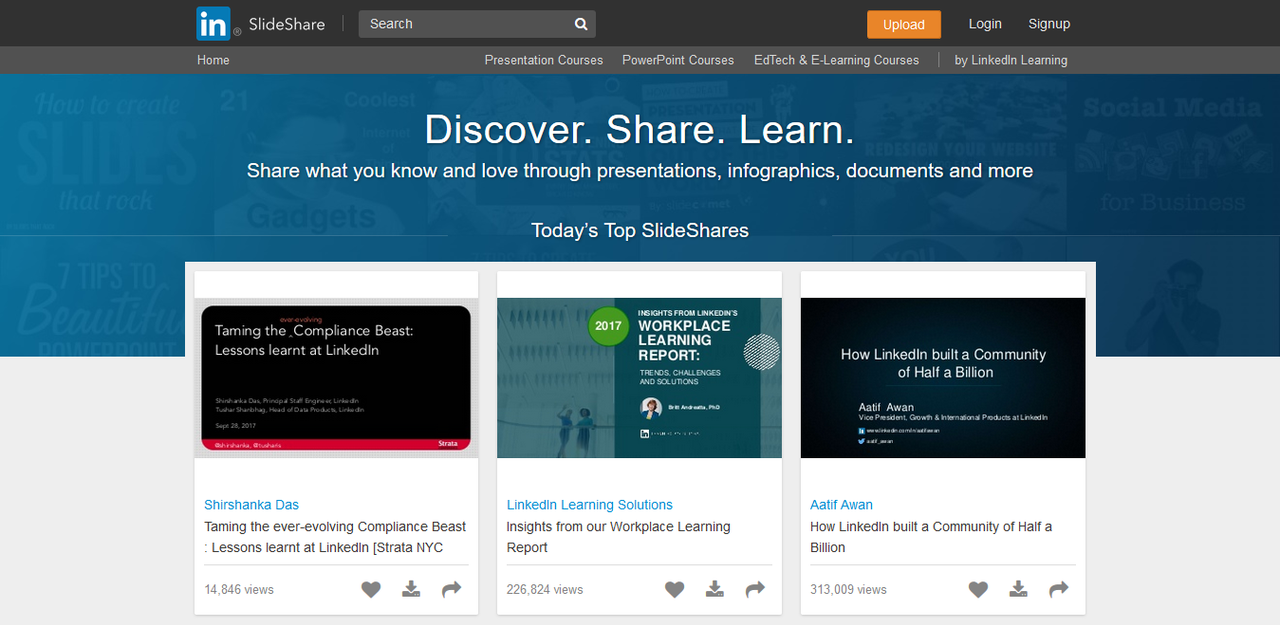Like the Workplace Learning Report slideshare
The width and height of the screenshot is (1280, 625).
675,589
